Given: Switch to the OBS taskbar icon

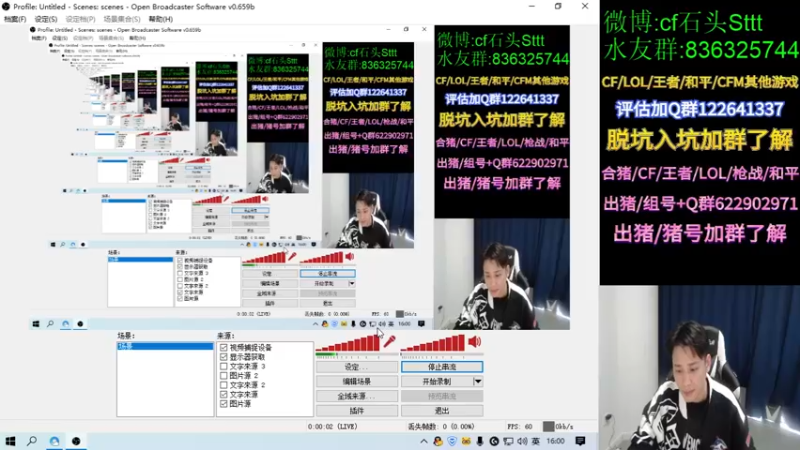Looking at the screenshot, I should point(76,441).
